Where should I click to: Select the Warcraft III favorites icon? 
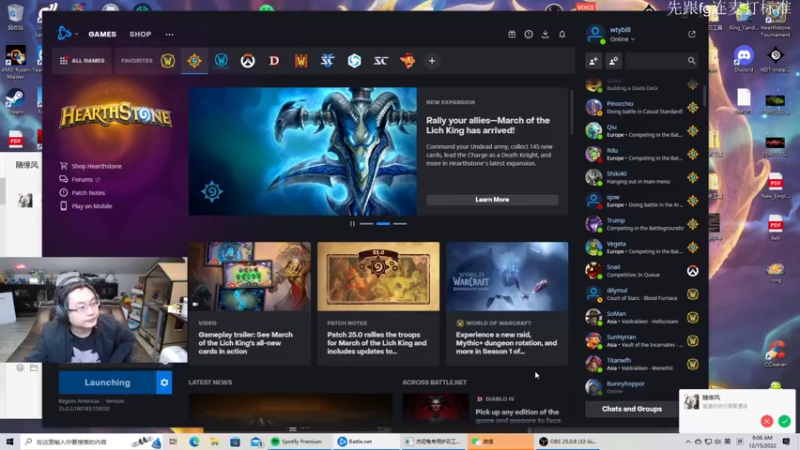301,61
